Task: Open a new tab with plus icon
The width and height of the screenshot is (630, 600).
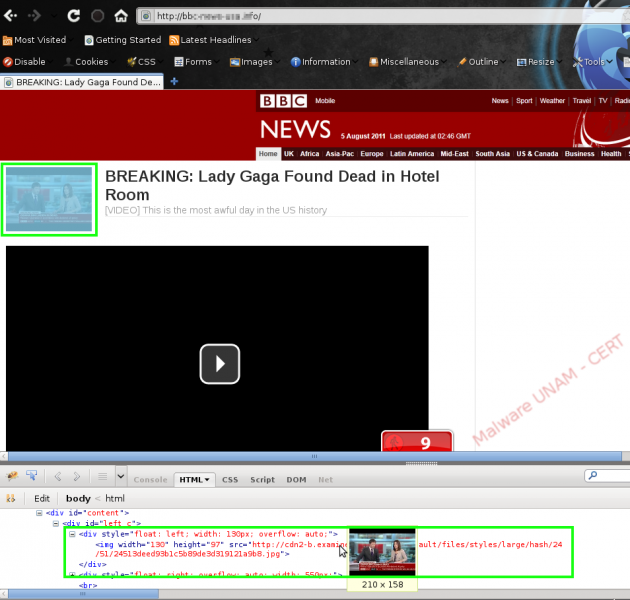Action: pyautogui.click(x=174, y=82)
